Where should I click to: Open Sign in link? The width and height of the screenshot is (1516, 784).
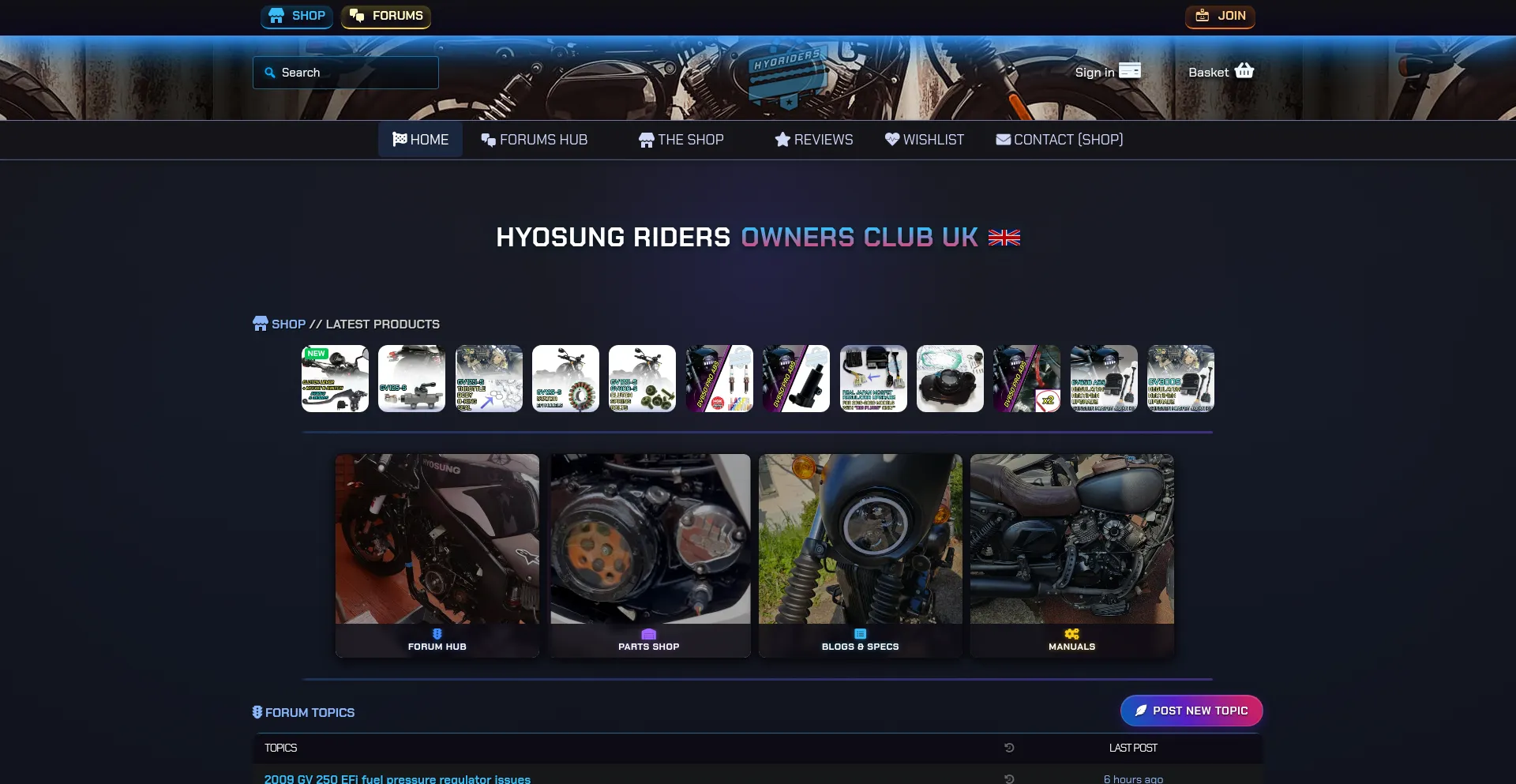point(1094,73)
